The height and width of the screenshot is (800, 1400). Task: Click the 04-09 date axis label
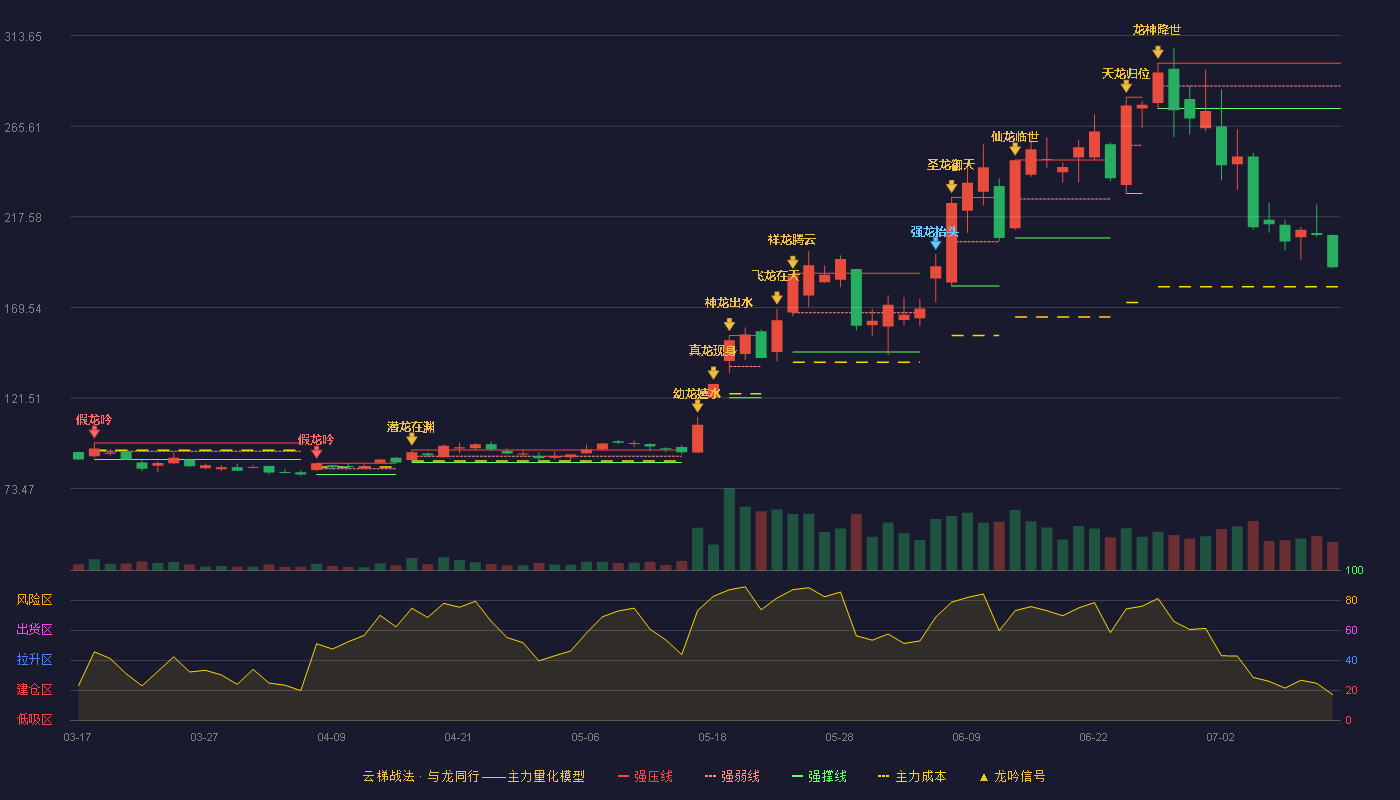click(331, 737)
